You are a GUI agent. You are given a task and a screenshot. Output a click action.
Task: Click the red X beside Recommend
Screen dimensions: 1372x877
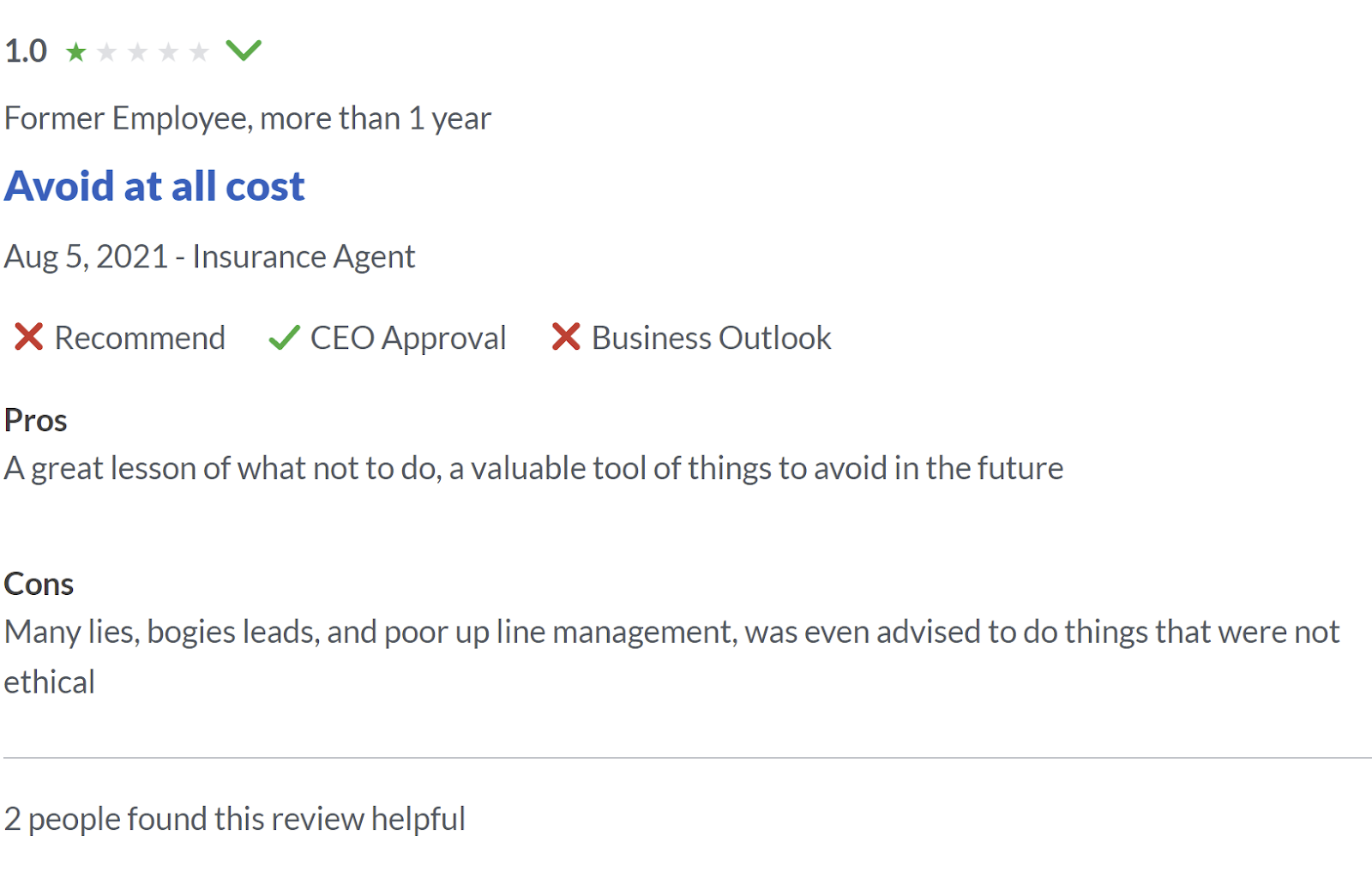tap(28, 337)
